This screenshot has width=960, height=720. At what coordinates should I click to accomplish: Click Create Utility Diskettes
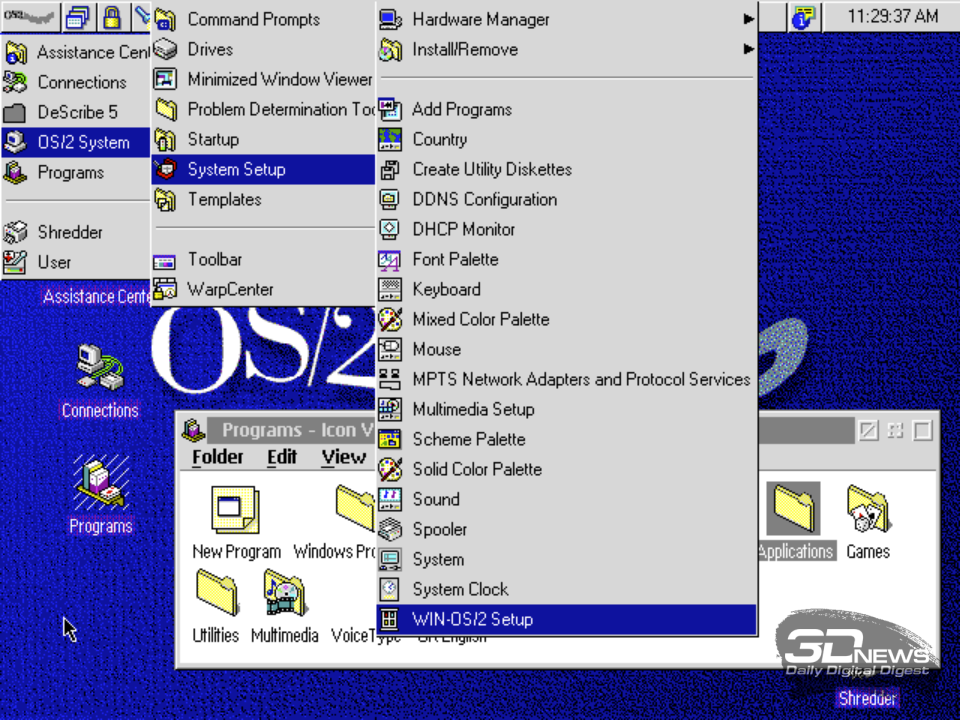click(566, 169)
